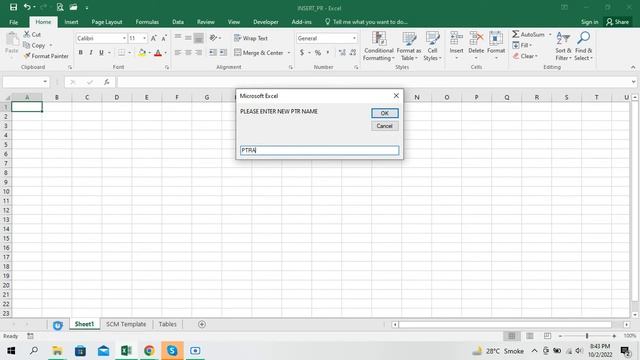Switch to the Tables sheet
The width and height of the screenshot is (640, 360).
[168, 324]
